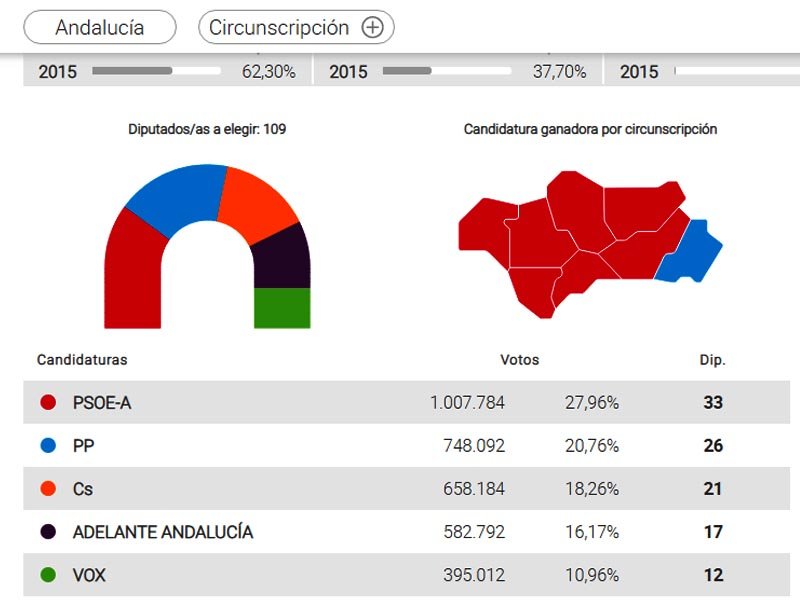Click the Votos column header
This screenshot has width=800, height=600.
coord(519,360)
